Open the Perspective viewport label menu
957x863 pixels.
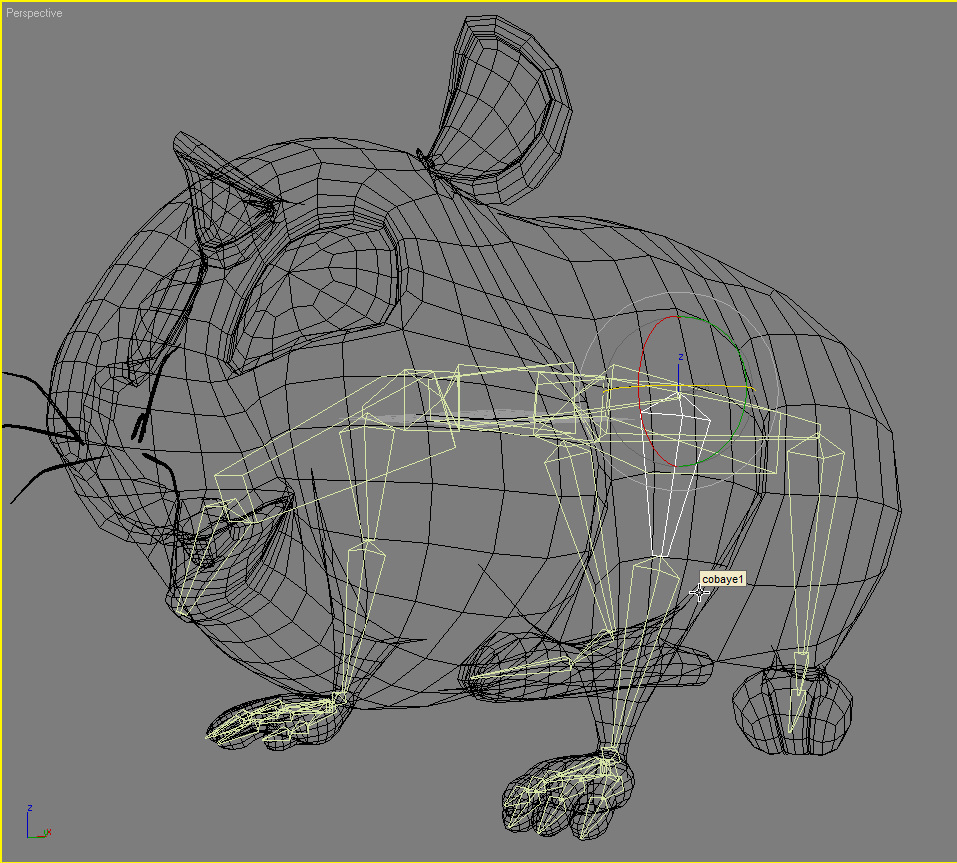tap(34, 13)
